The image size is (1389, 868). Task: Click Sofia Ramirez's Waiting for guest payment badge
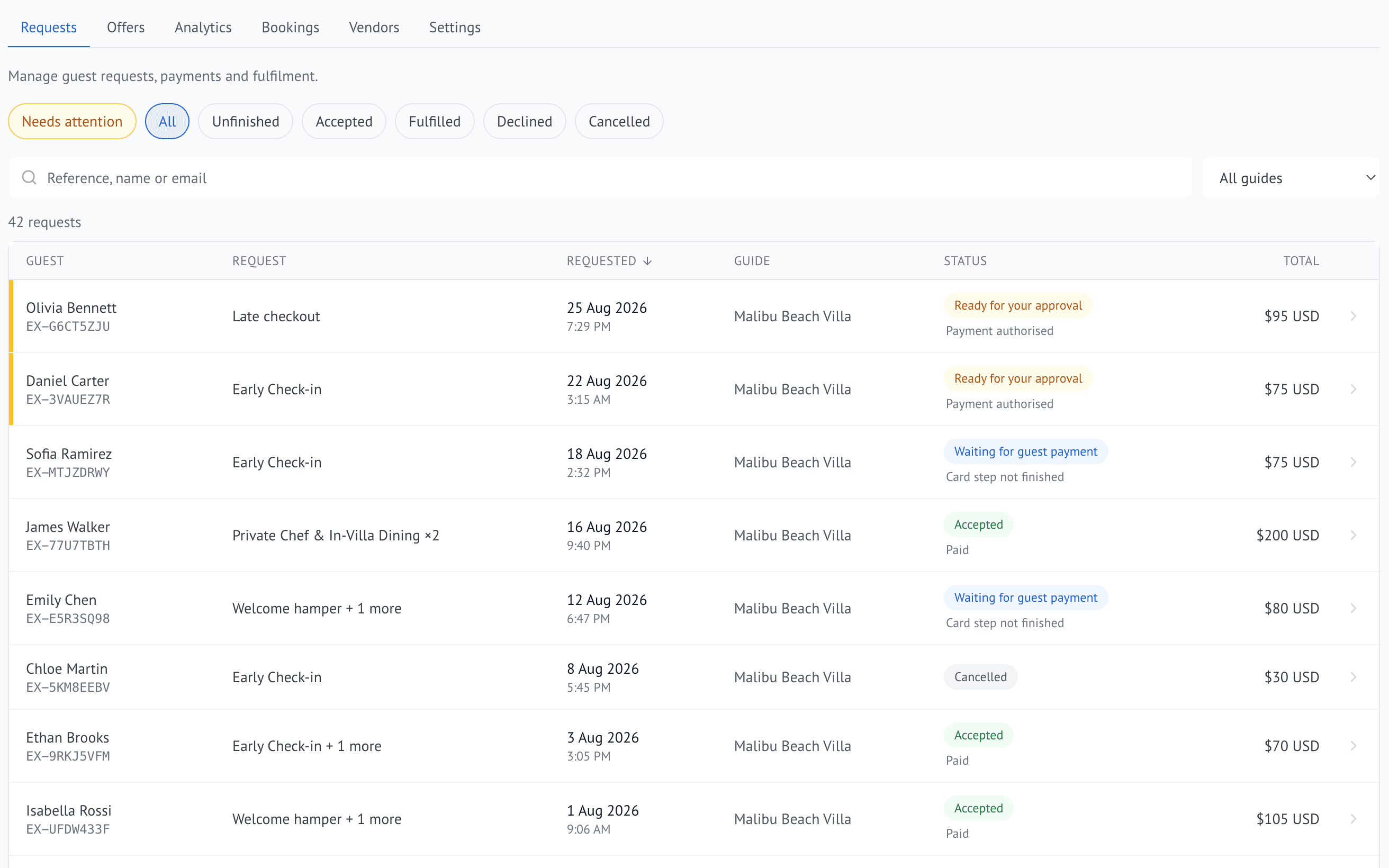coord(1026,451)
